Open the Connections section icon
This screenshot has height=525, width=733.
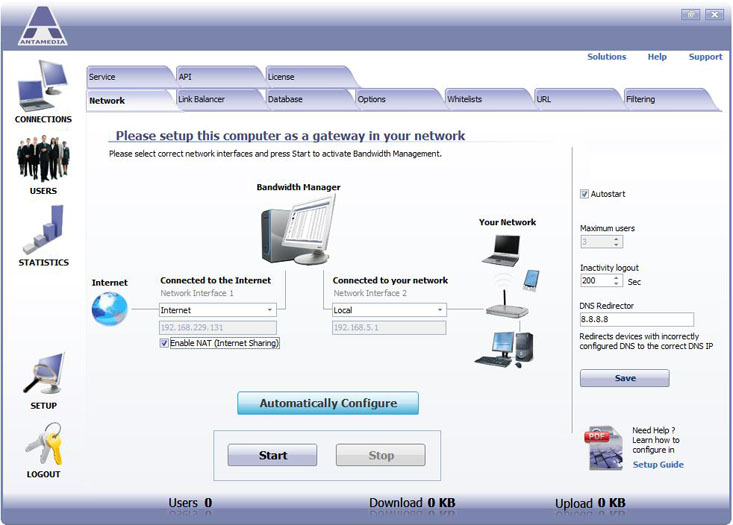(43, 85)
